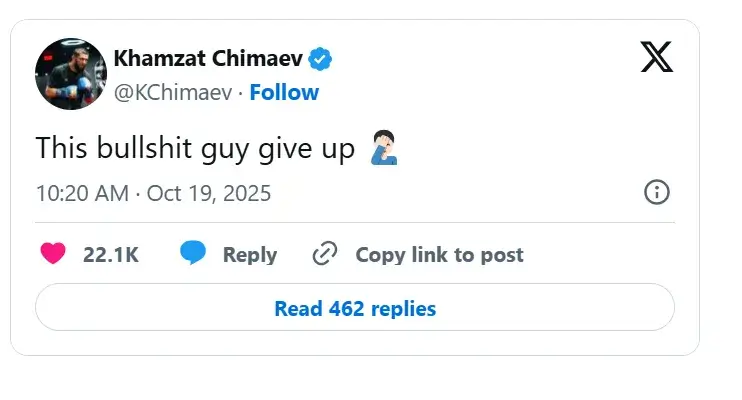Click the blue reply speech bubble icon
This screenshot has height=400, width=742.
(x=193, y=254)
